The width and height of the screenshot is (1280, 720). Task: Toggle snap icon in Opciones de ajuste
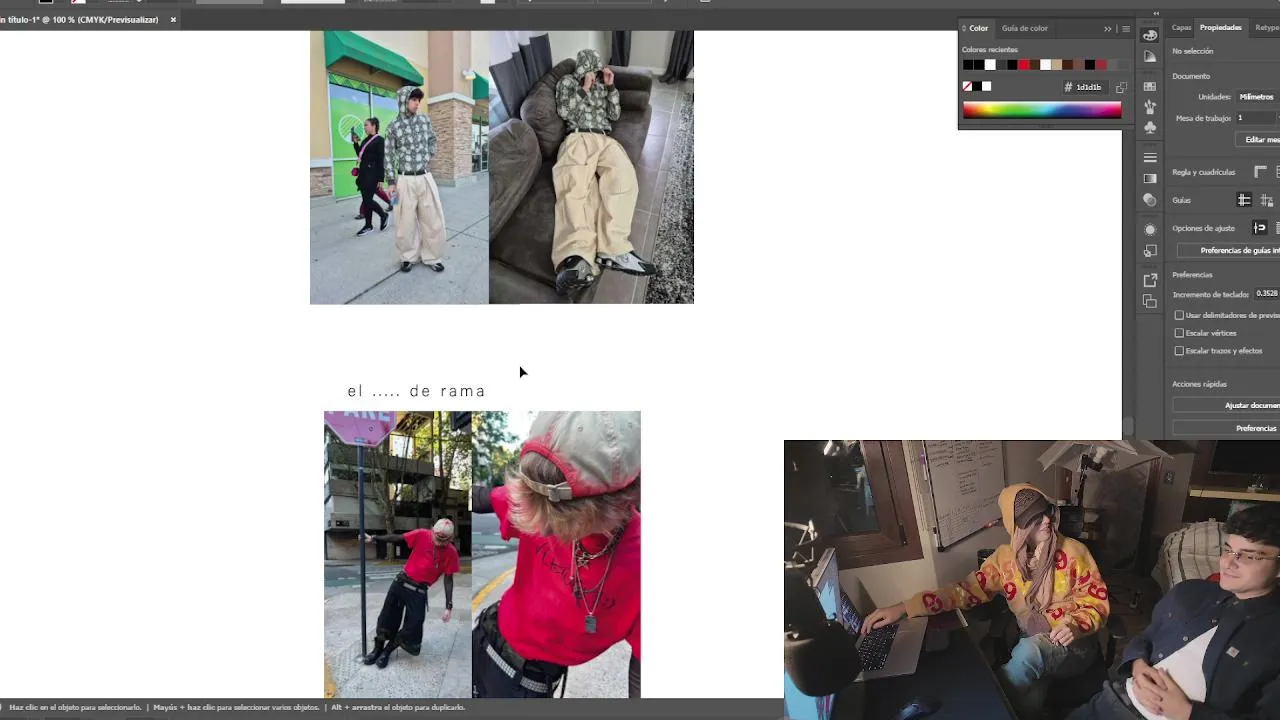pos(1260,228)
